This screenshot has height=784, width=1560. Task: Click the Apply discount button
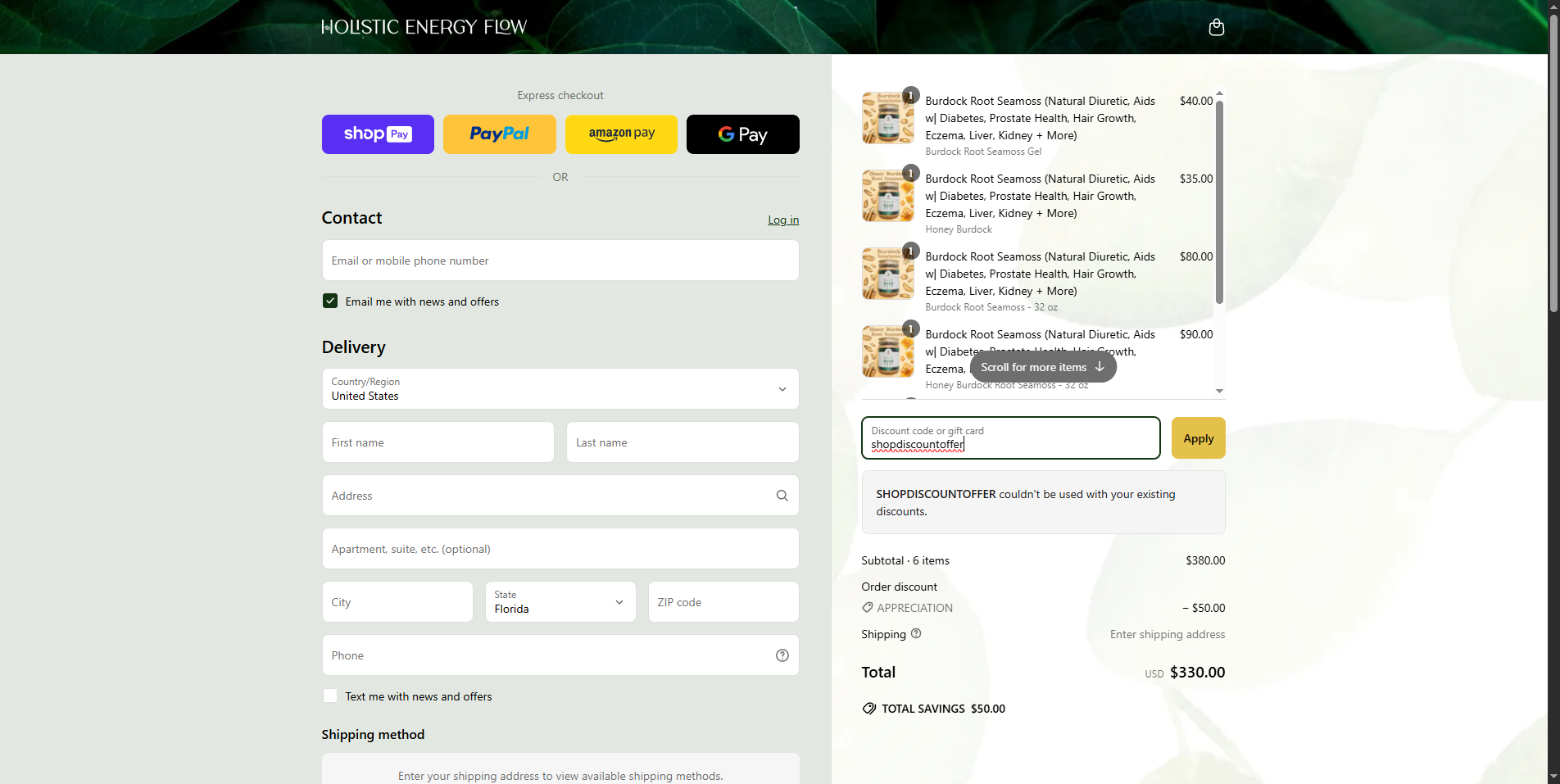(1199, 438)
